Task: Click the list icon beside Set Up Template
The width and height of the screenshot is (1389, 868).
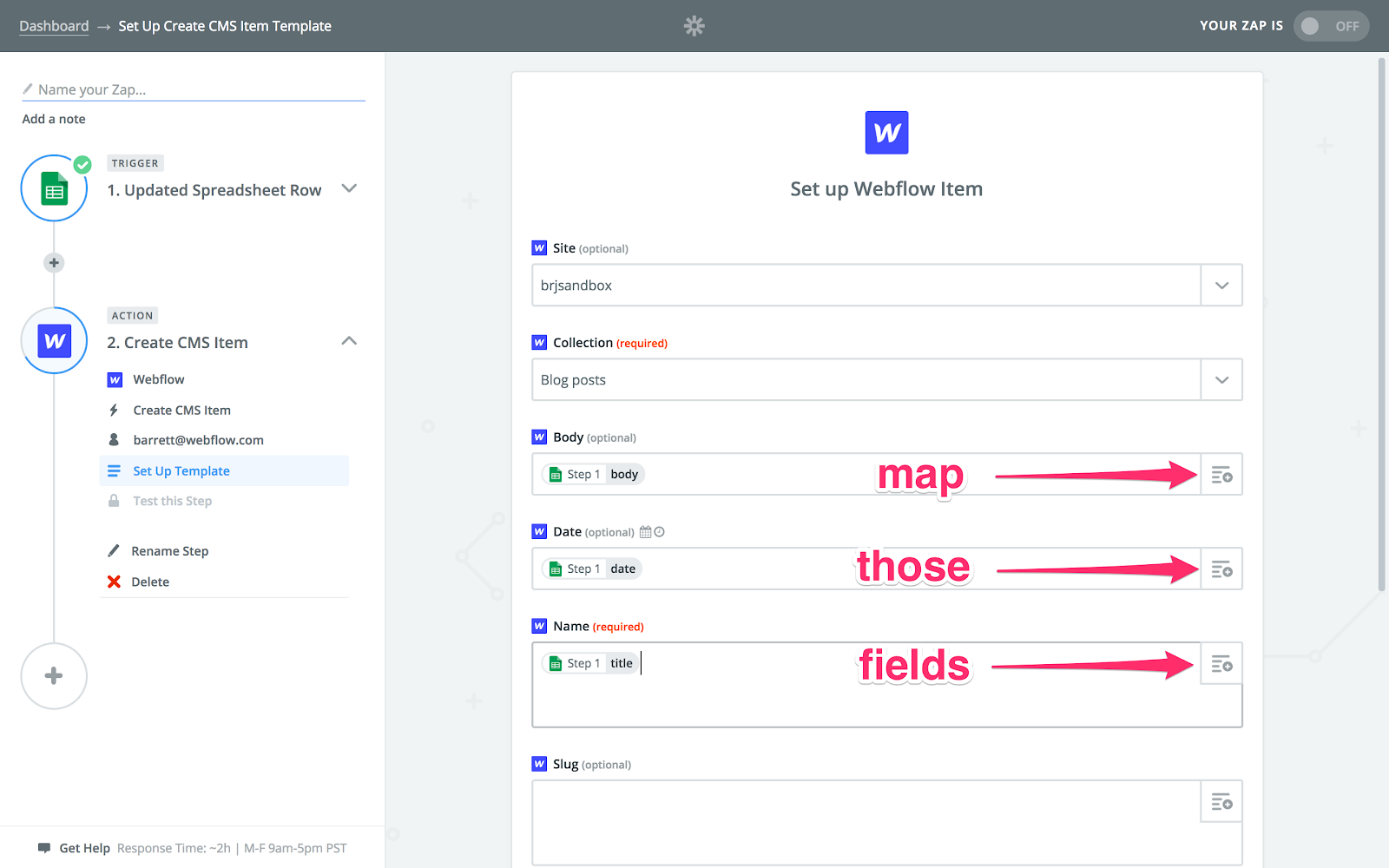Action: (114, 470)
